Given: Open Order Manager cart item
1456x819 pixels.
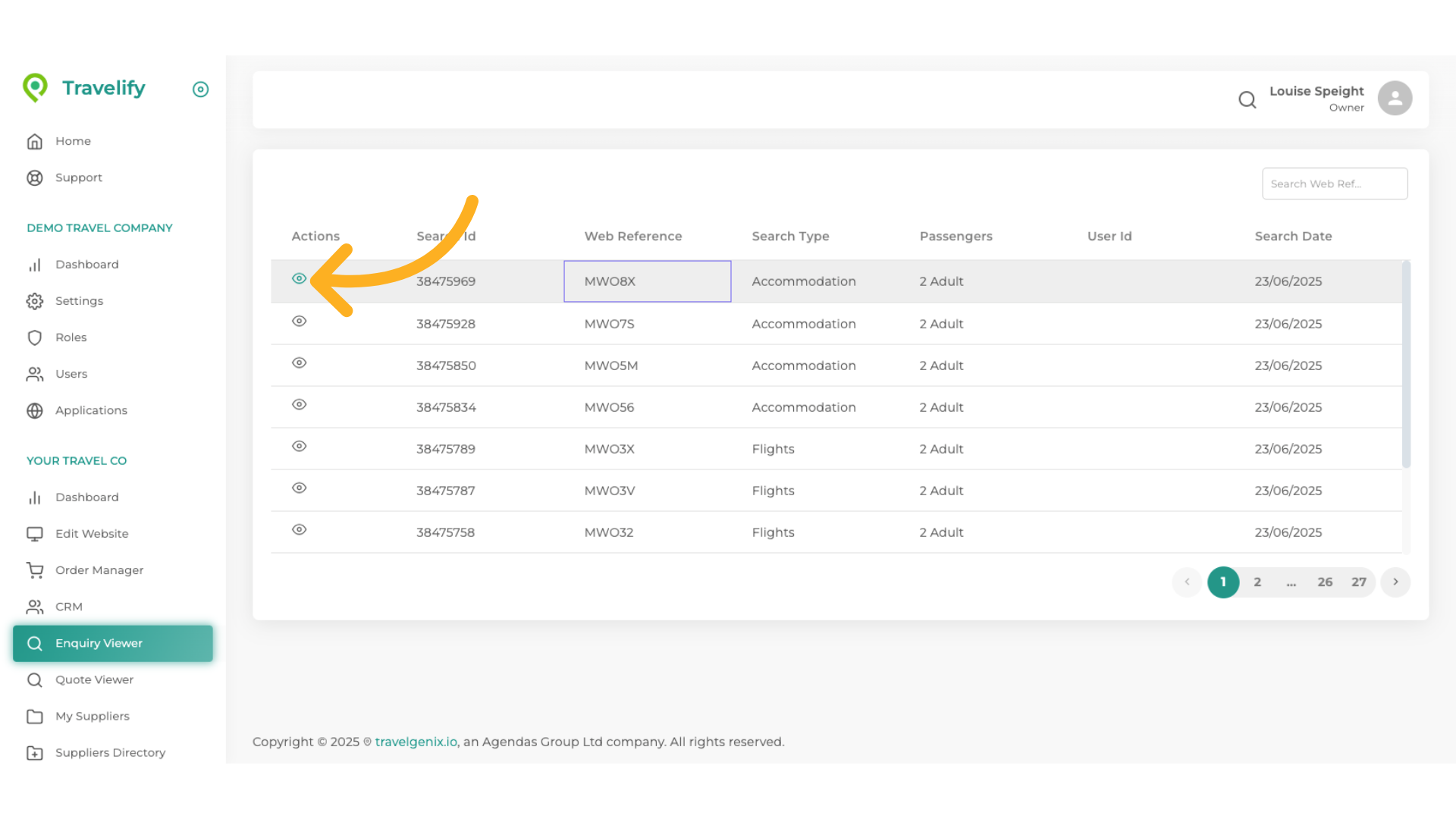Looking at the screenshot, I should (x=99, y=570).
